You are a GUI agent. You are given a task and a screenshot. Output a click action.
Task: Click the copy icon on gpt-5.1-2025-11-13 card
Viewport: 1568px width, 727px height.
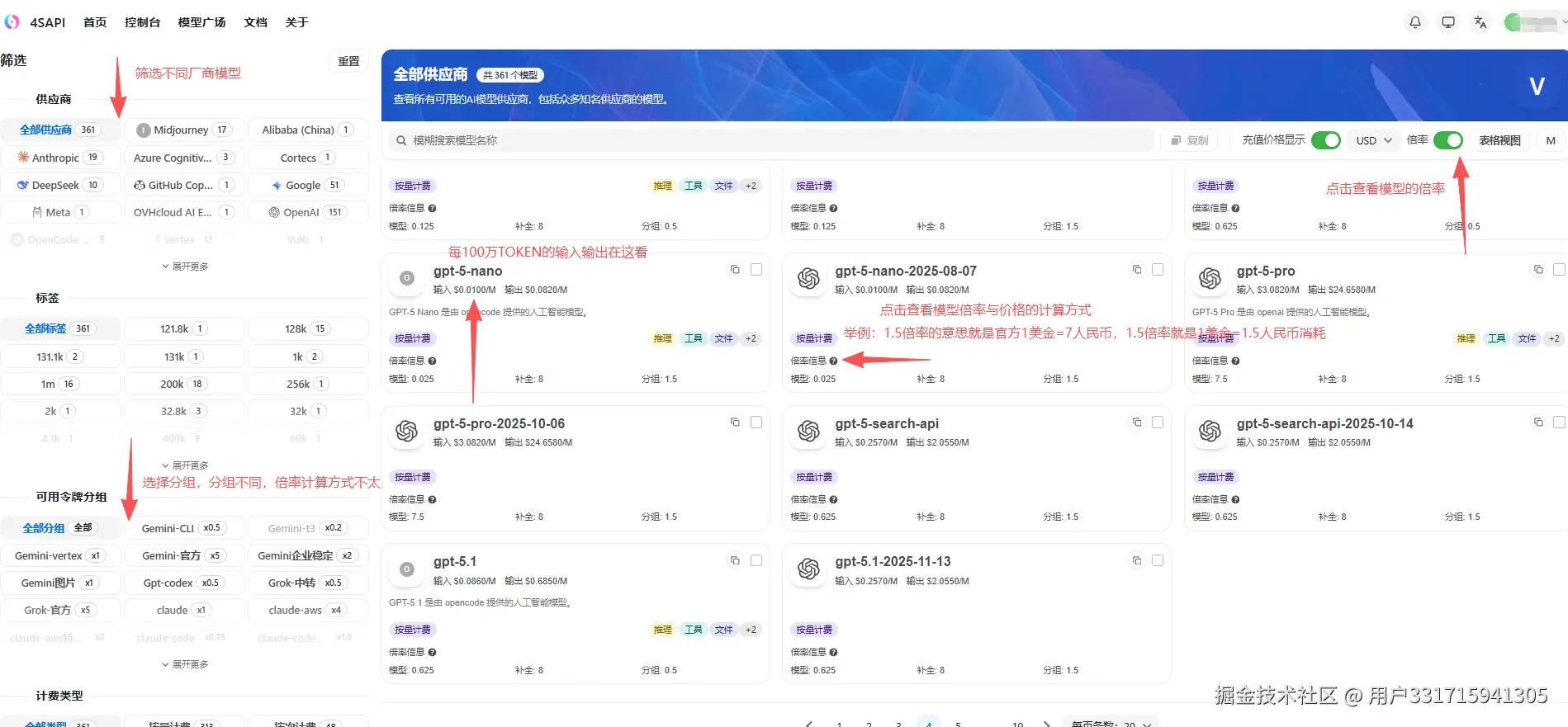1137,561
